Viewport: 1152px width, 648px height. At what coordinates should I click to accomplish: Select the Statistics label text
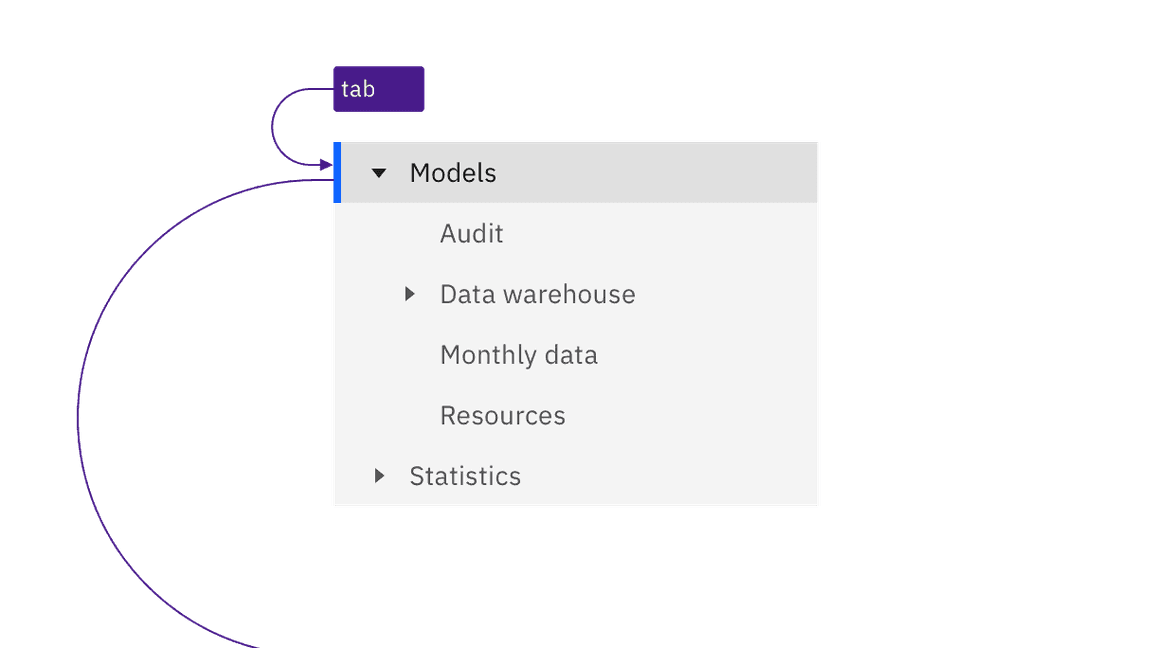tap(465, 476)
